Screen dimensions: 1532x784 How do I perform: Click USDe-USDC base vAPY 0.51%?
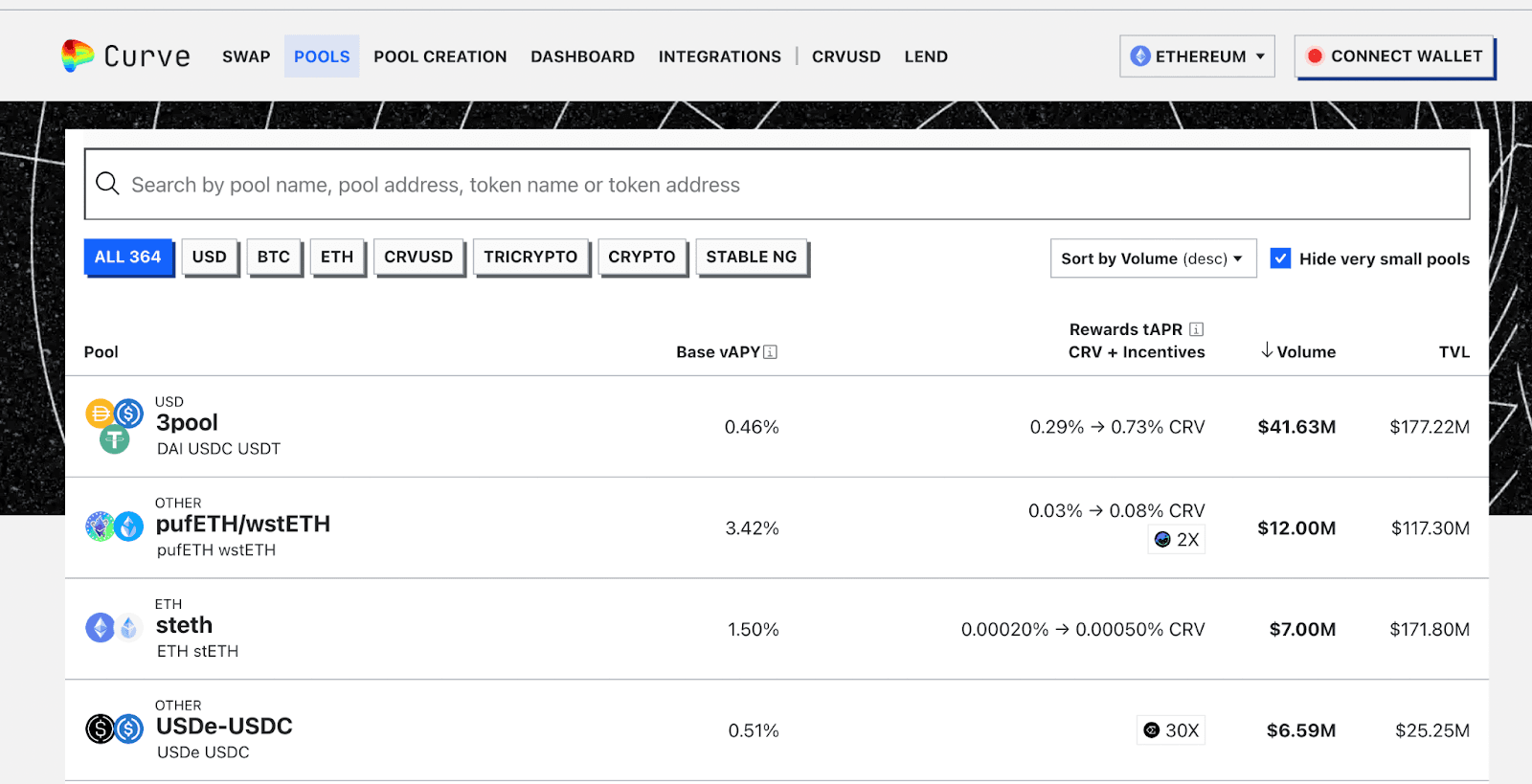click(754, 731)
